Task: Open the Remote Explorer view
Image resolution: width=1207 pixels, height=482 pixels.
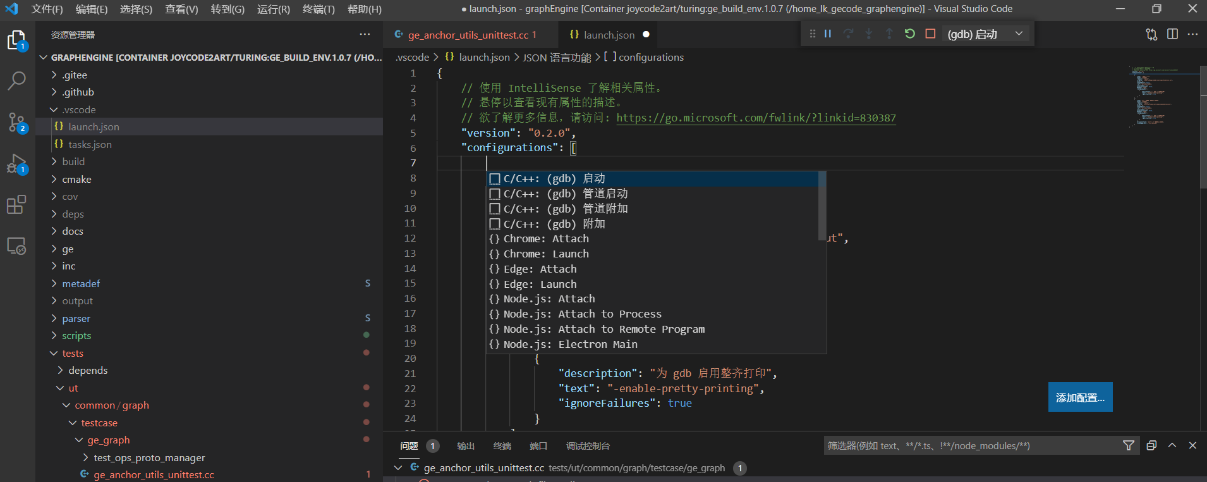Action: [17, 246]
